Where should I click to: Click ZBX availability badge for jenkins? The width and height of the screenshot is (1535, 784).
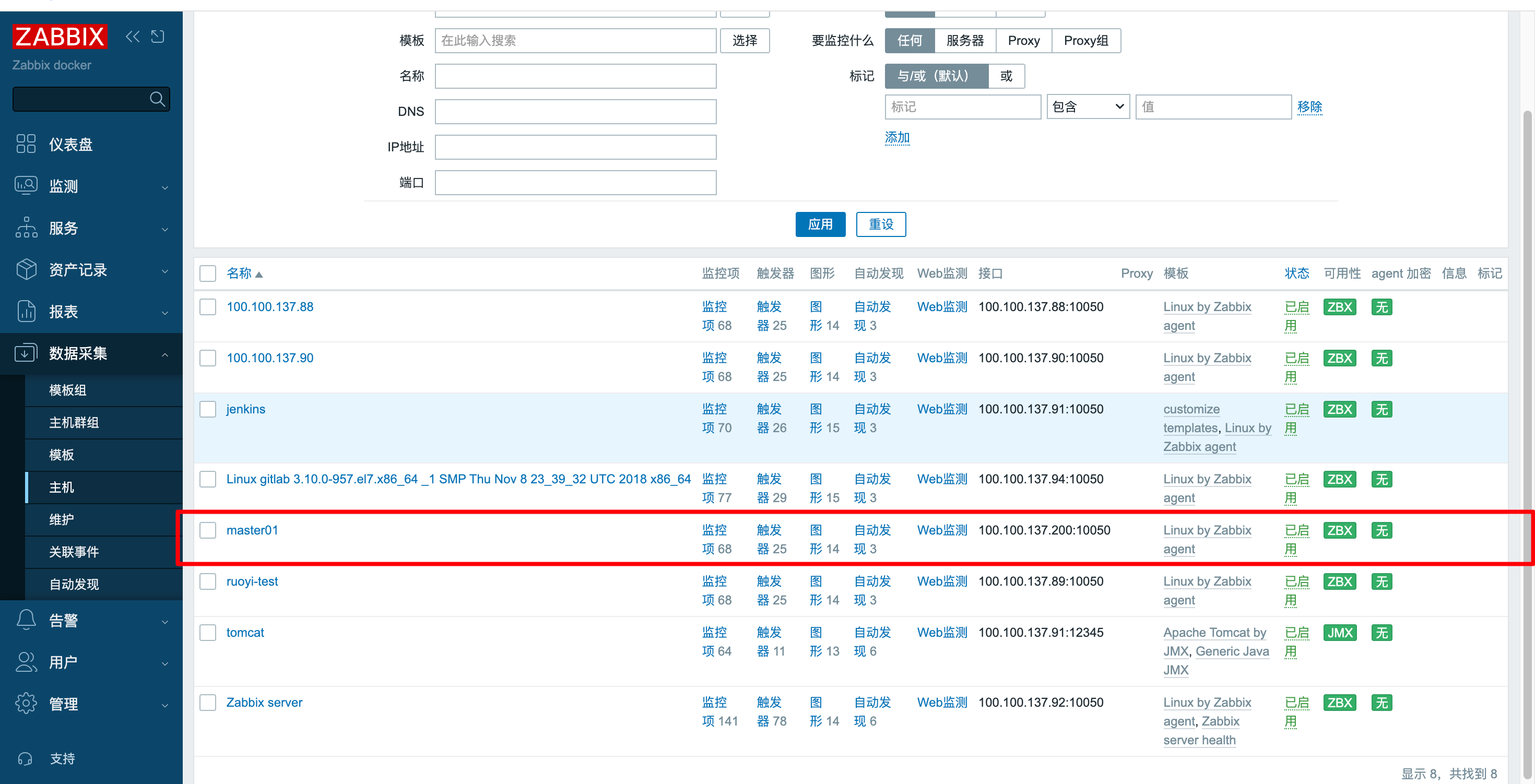(1340, 409)
